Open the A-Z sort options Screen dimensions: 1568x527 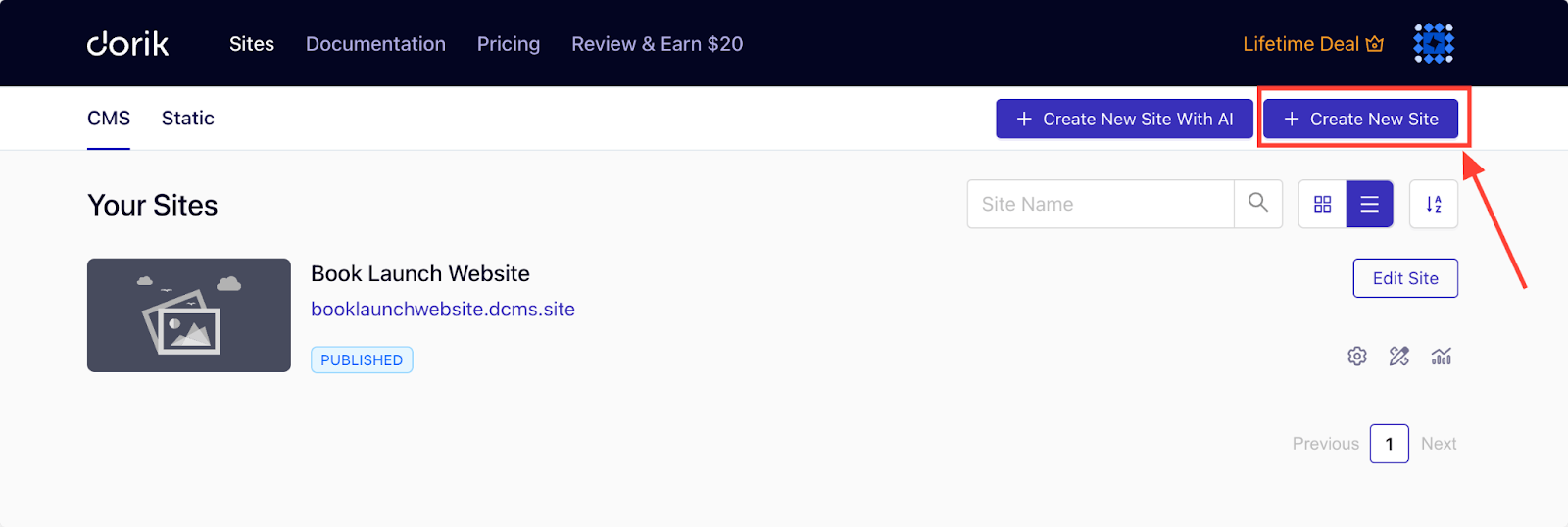1433,204
